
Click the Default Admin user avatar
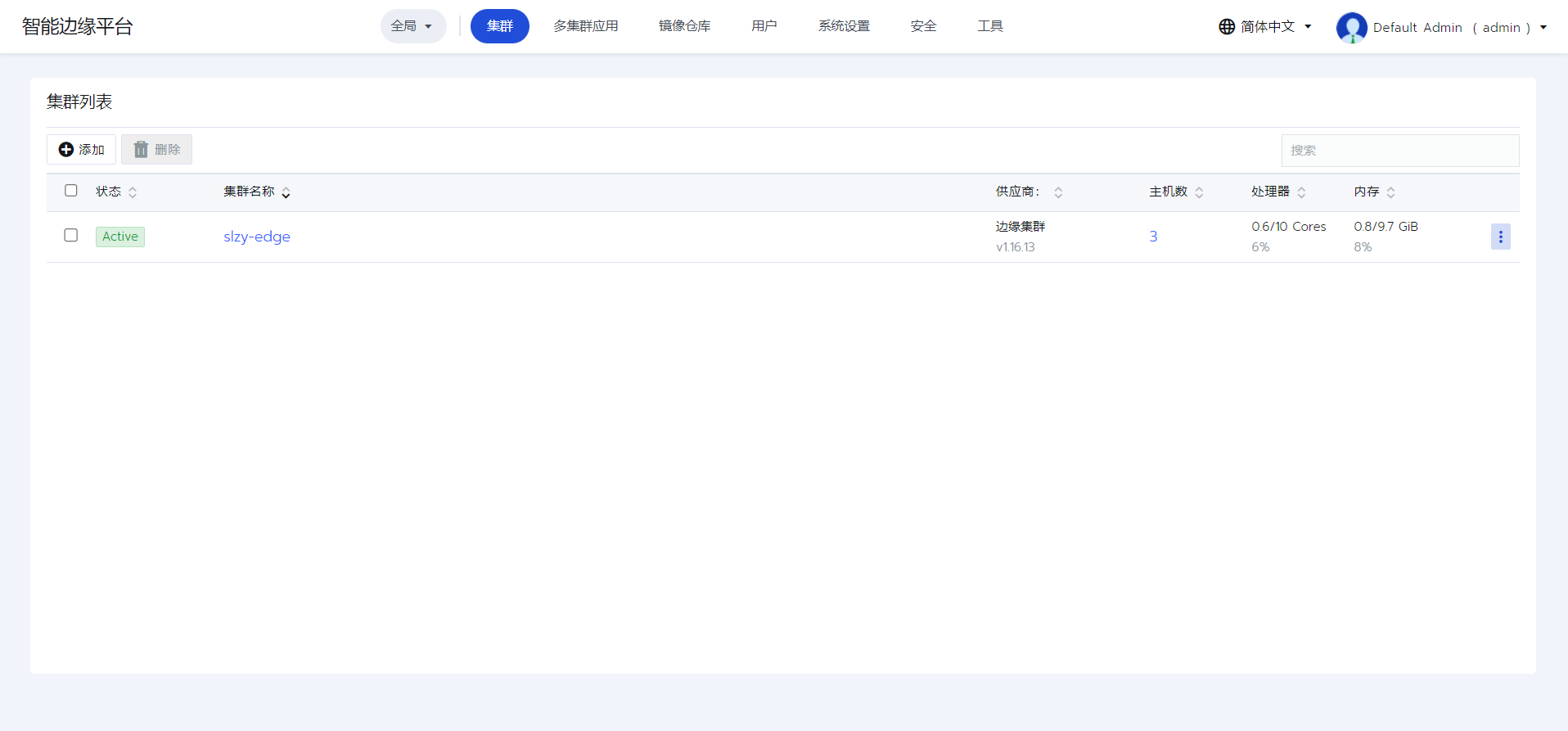point(1351,27)
